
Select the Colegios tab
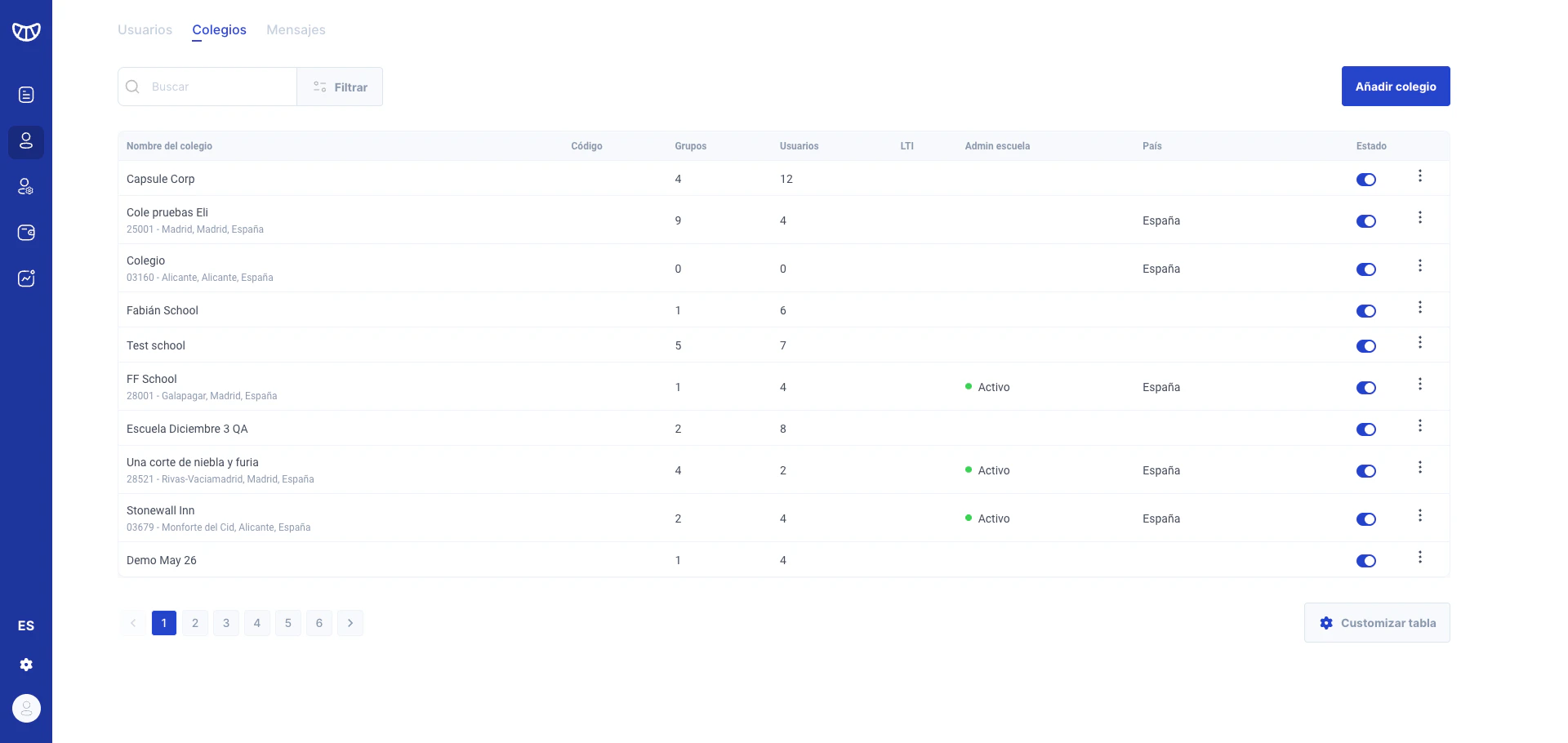pos(219,29)
